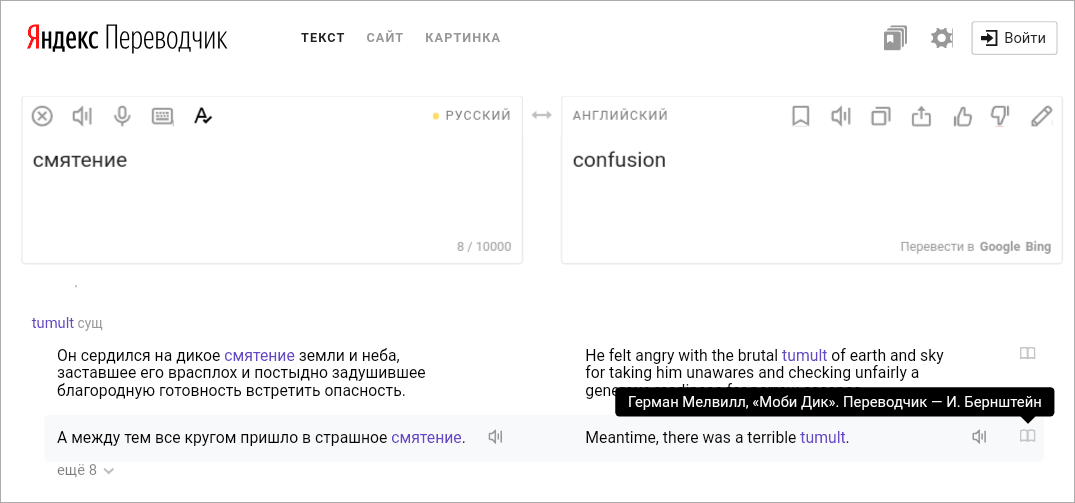The width and height of the screenshot is (1075, 503).
Task: Open the collections icon in header
Action: coord(894,39)
